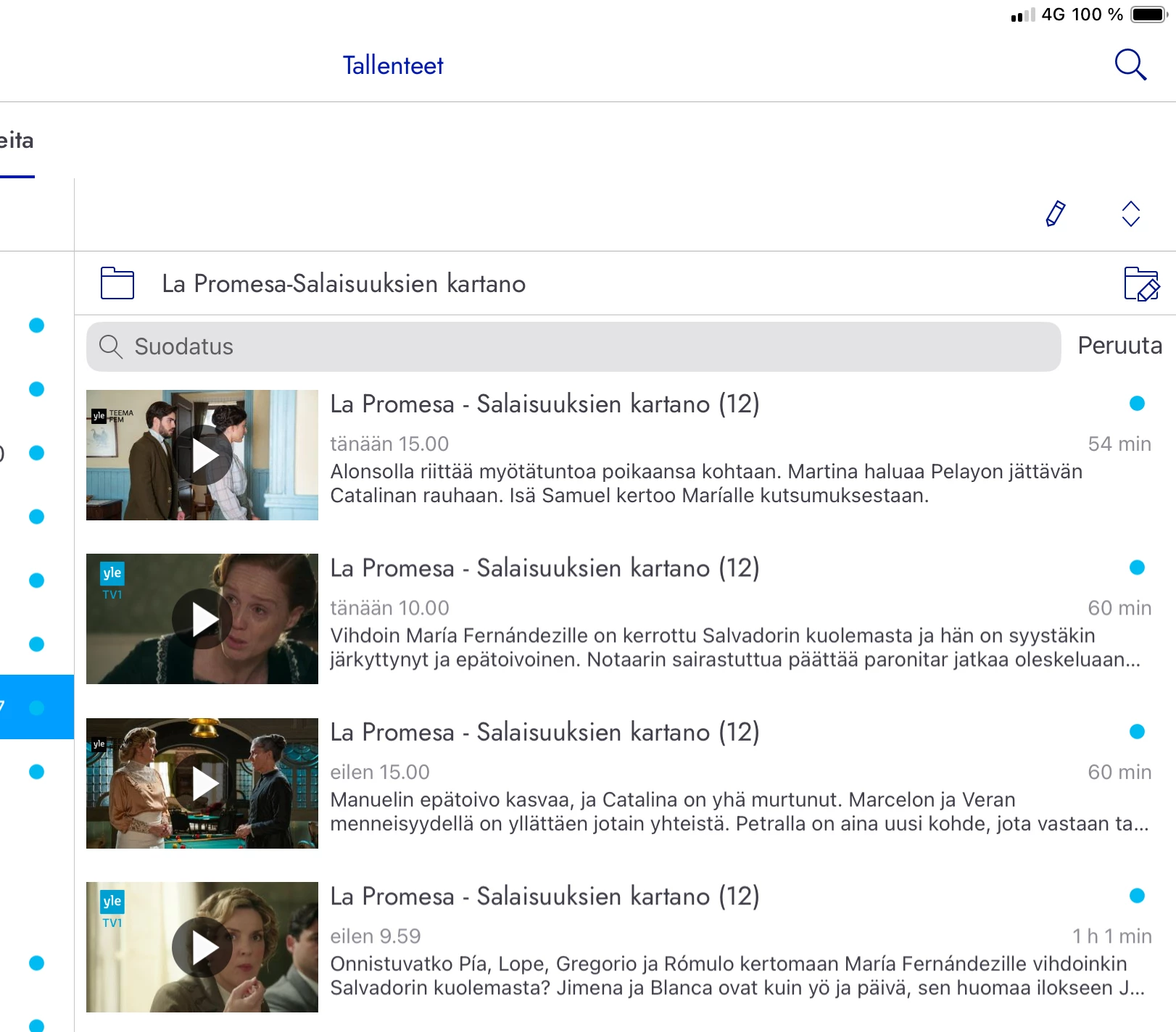Tap Peruuta to cancel filtering
The image size is (1176, 1032).
pyautogui.click(x=1120, y=346)
